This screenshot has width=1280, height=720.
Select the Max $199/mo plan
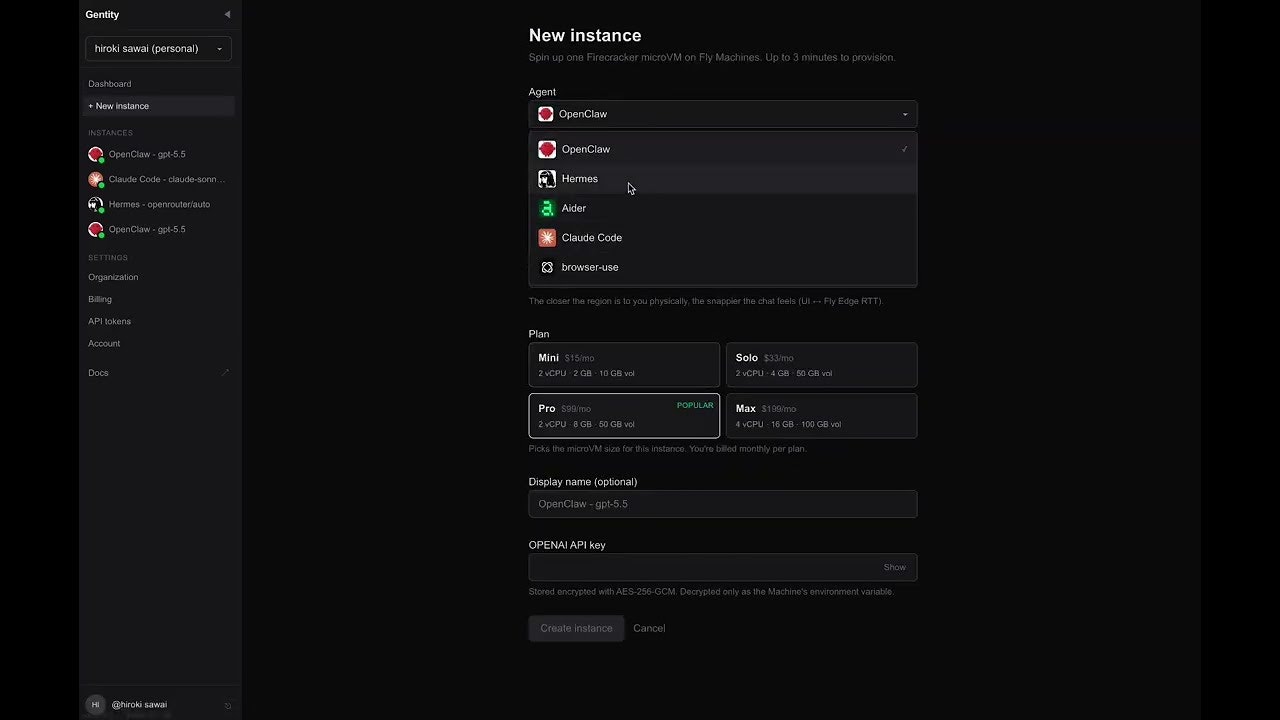(821, 415)
